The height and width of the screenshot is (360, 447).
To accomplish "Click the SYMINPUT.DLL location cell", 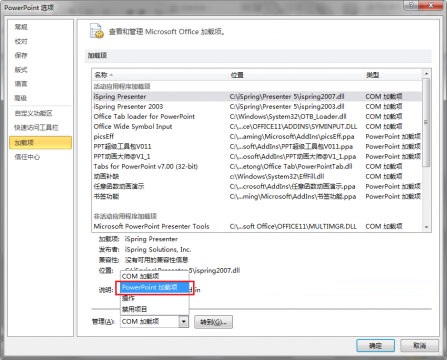I will click(x=293, y=127).
